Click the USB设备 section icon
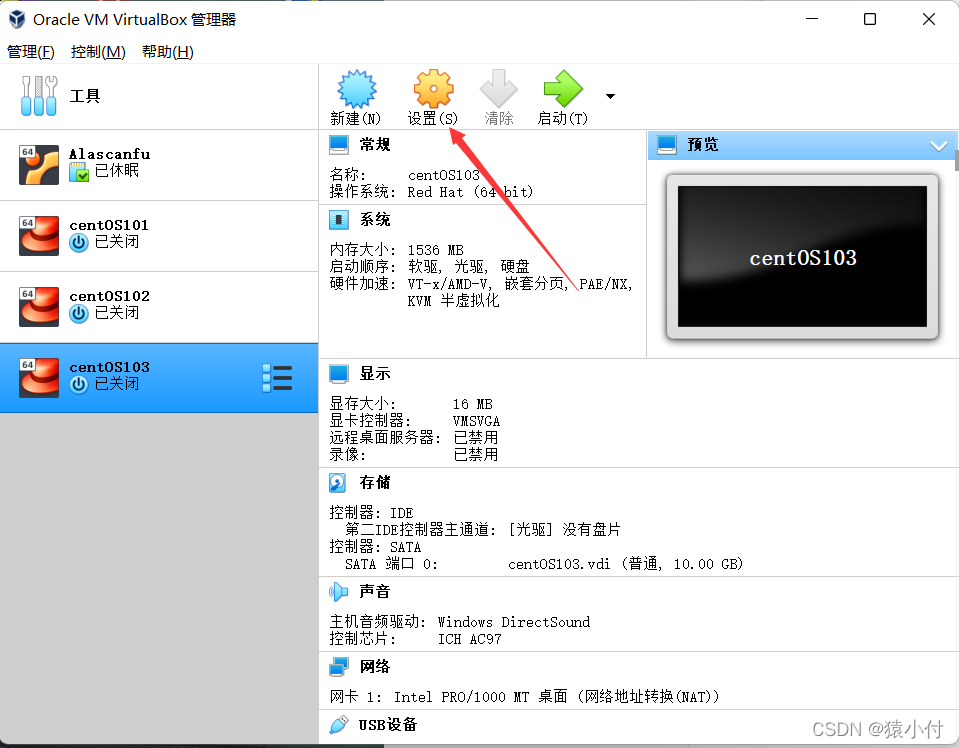Screen dimensions: 959x748 338,725
